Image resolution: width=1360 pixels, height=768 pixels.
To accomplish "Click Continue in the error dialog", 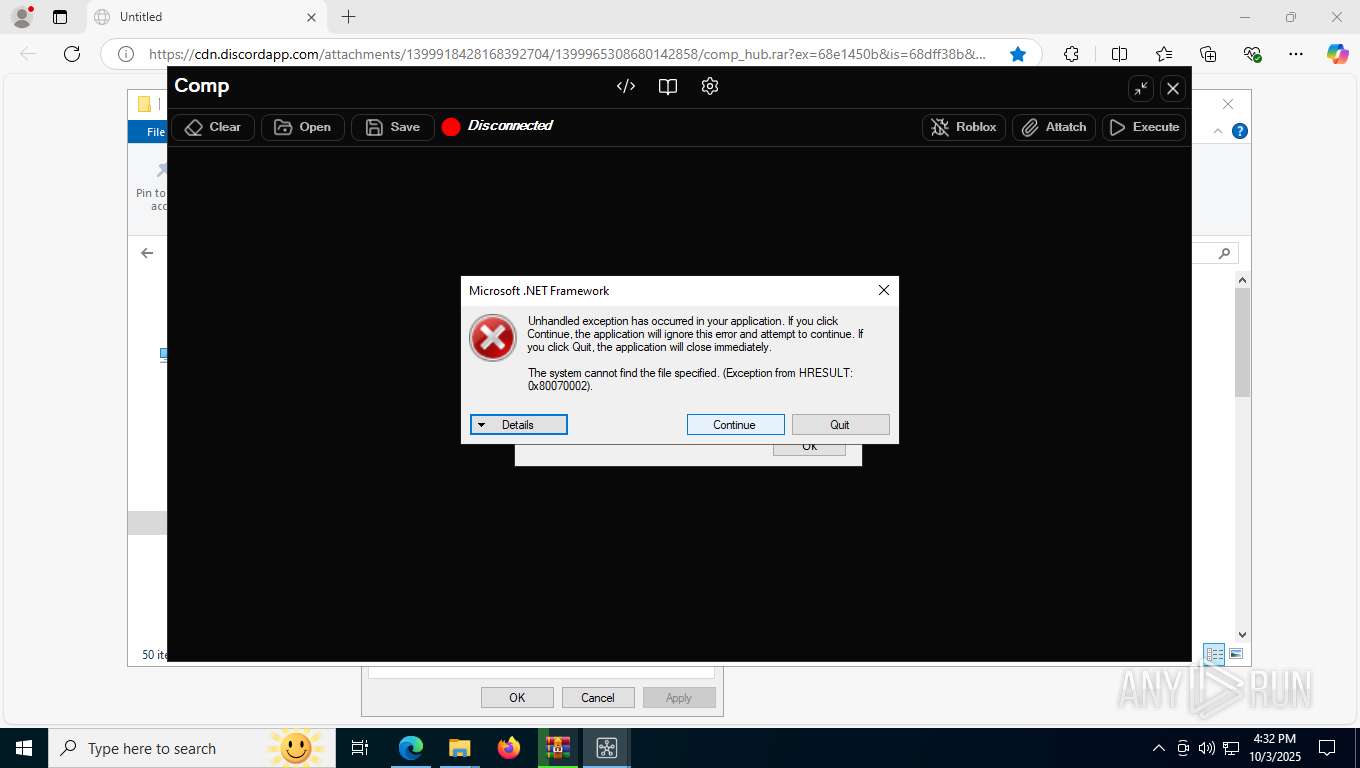I will pos(735,425).
